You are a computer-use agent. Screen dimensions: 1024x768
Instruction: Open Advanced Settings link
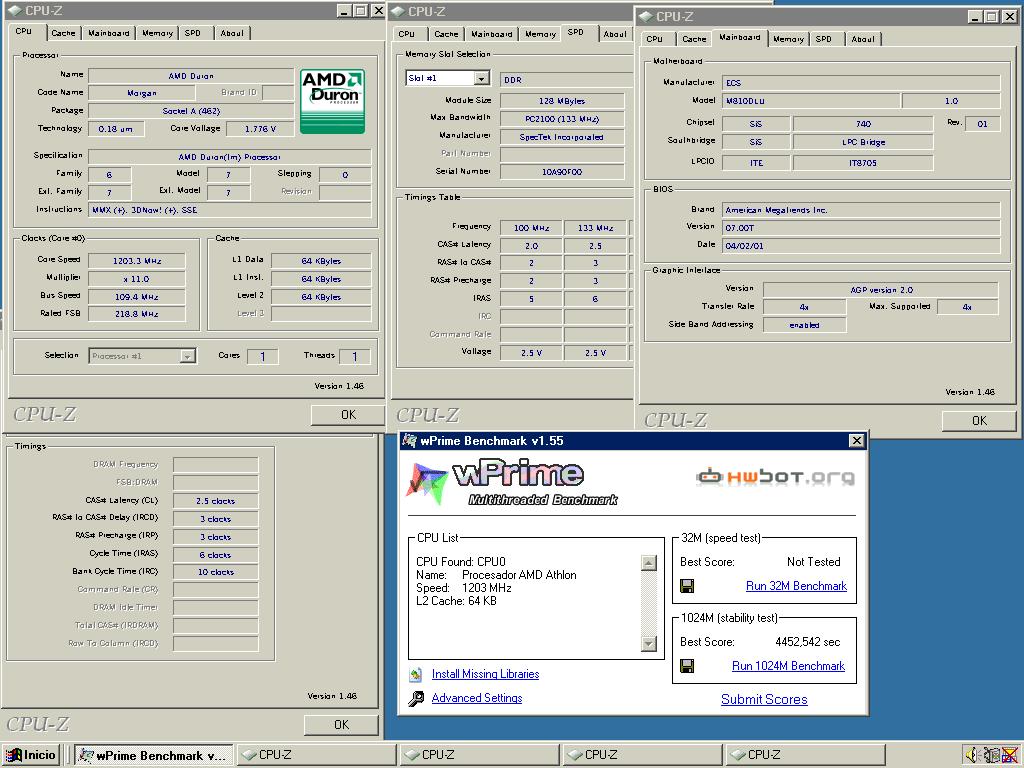pyautogui.click(x=477, y=698)
